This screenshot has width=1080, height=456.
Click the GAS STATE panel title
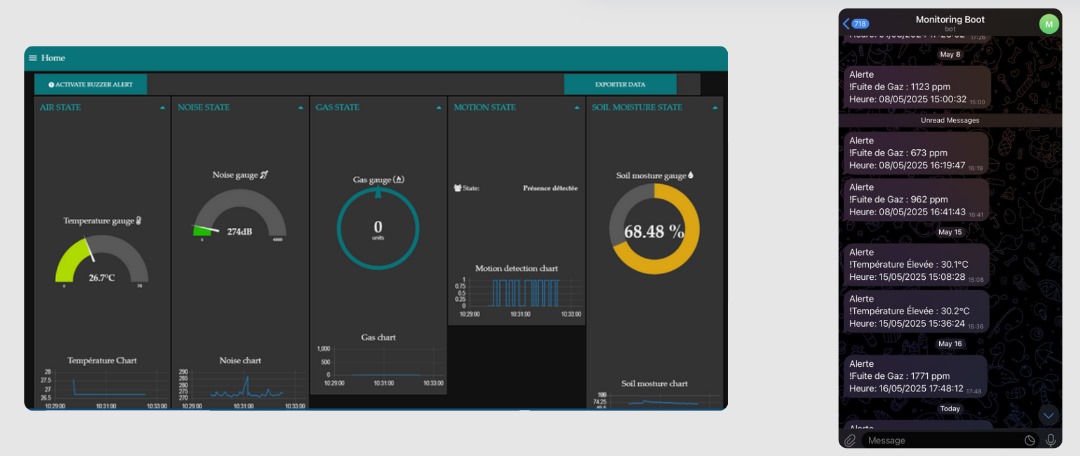point(338,107)
